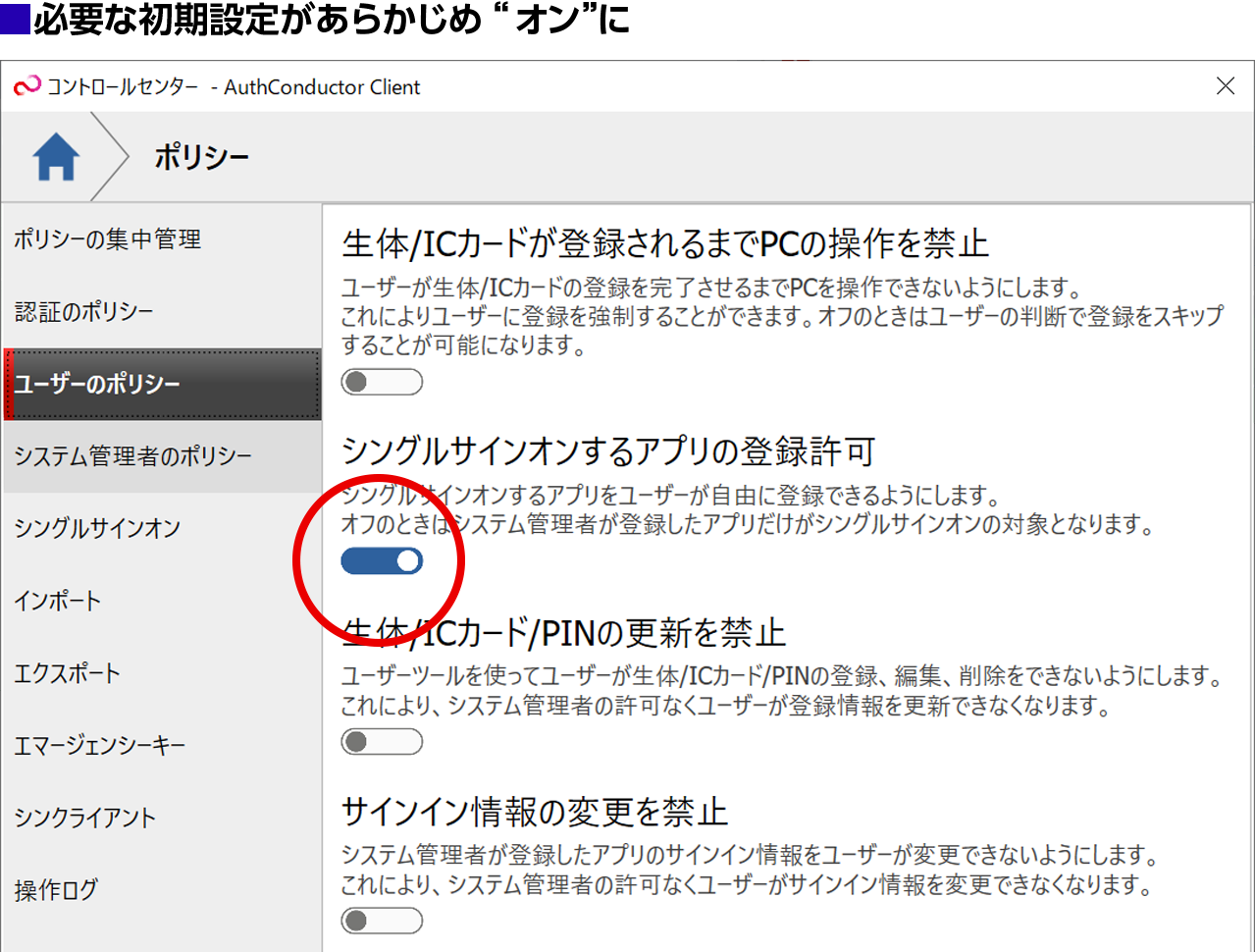Select エマージェンシーキー in sidebar
Viewport: 1255px width, 952px height.
pos(100,746)
